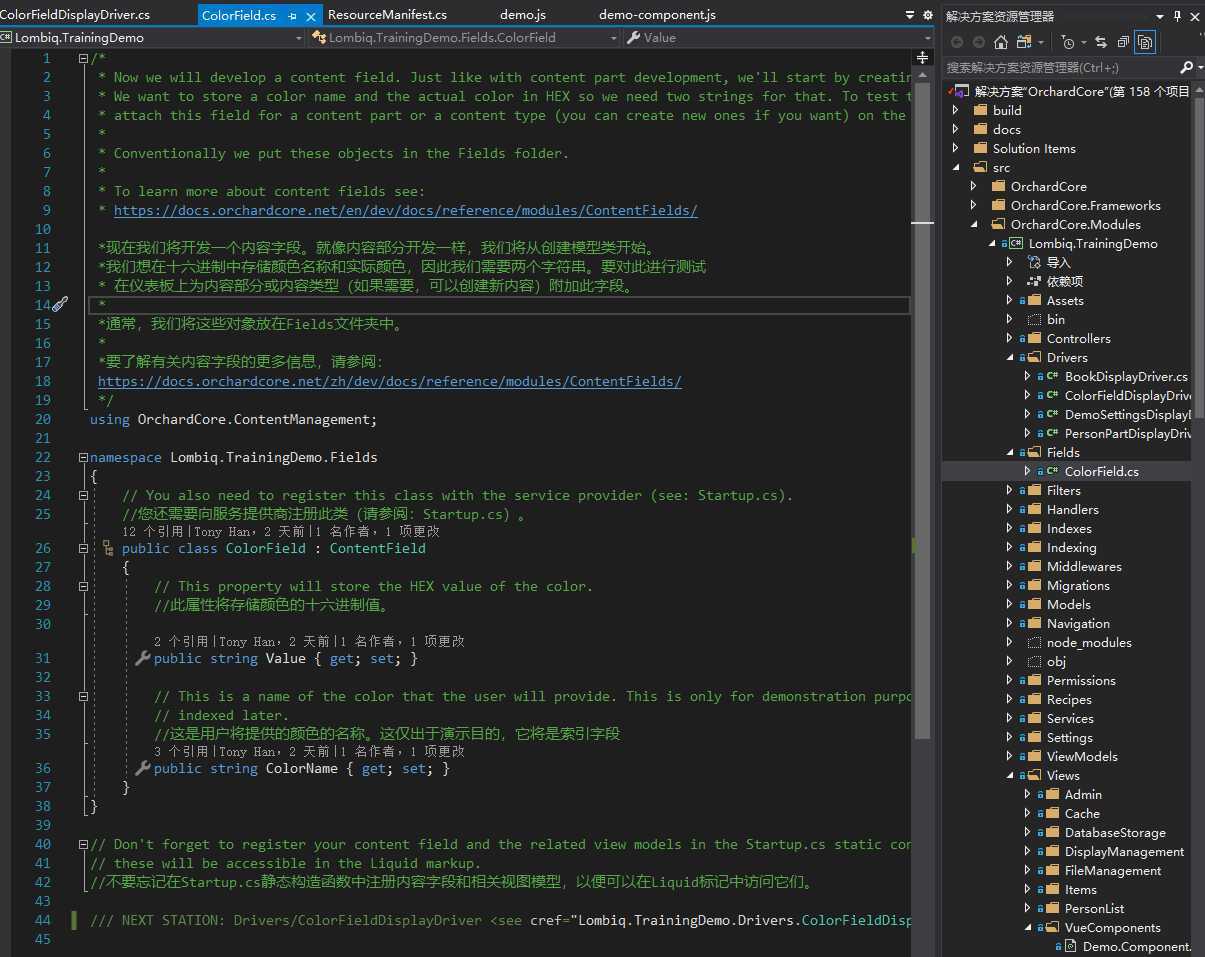Collapse the namespace block at line 22
The width and height of the screenshot is (1205, 957).
tap(83, 457)
